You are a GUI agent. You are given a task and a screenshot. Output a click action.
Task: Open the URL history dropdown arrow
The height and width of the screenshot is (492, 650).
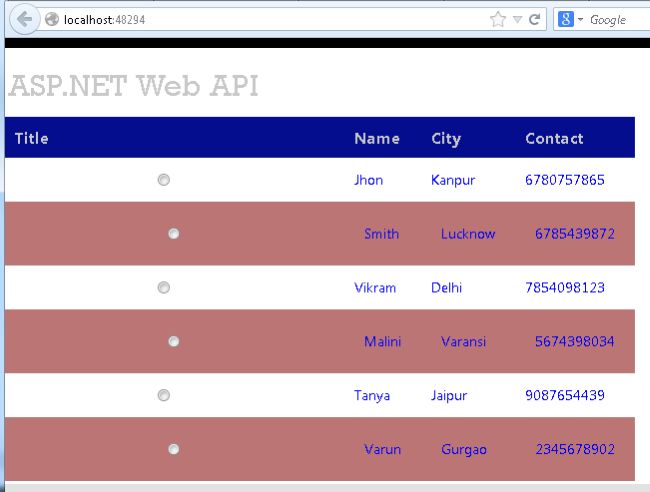point(517,19)
